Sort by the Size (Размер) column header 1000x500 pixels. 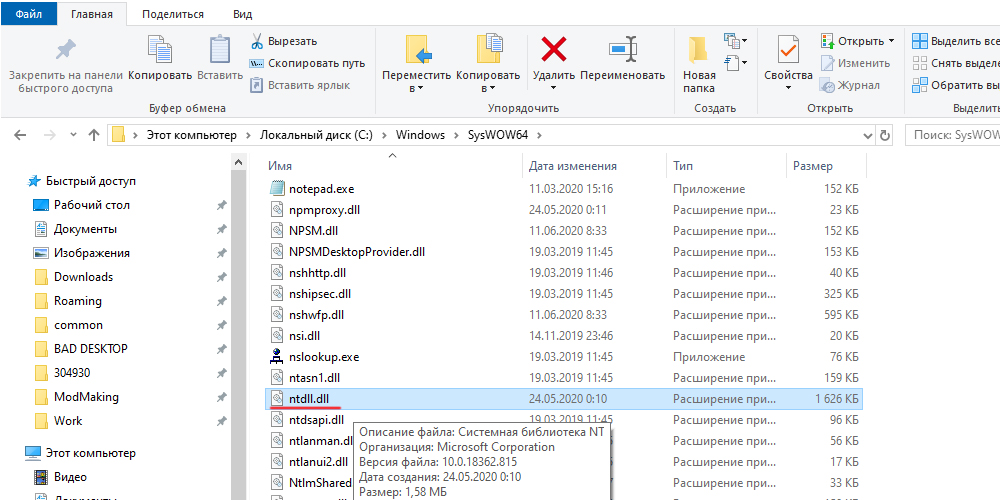pyautogui.click(x=812, y=166)
